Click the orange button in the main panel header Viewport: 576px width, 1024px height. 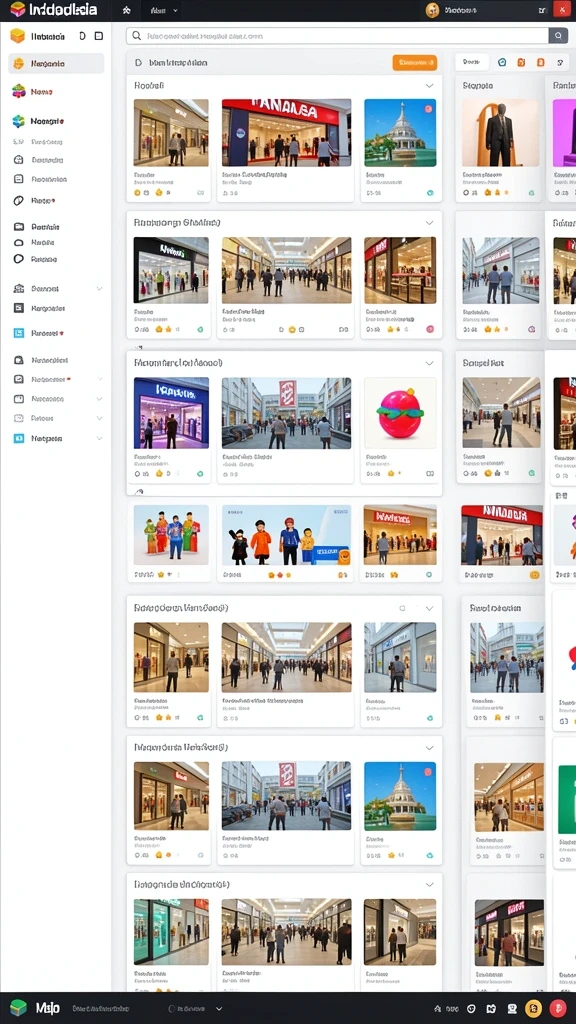(x=415, y=63)
